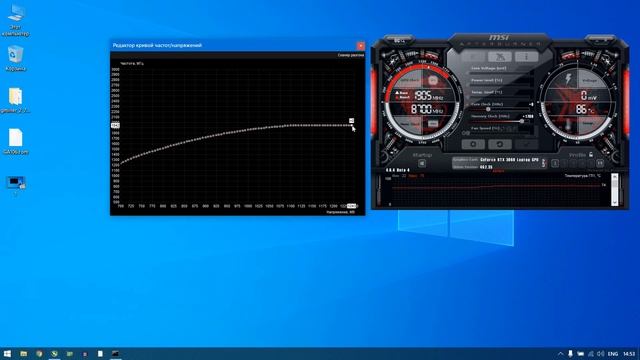The width and height of the screenshot is (640, 360).
Task: Click the Core Clock offset value field
Action: (530, 104)
